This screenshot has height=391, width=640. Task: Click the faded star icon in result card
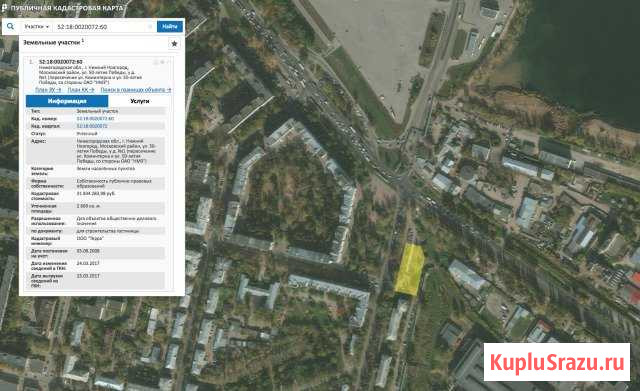pyautogui.click(x=162, y=62)
